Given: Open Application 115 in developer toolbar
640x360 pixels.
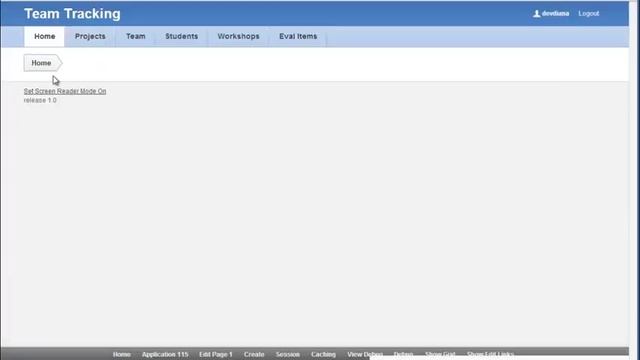Looking at the screenshot, I should [165, 354].
